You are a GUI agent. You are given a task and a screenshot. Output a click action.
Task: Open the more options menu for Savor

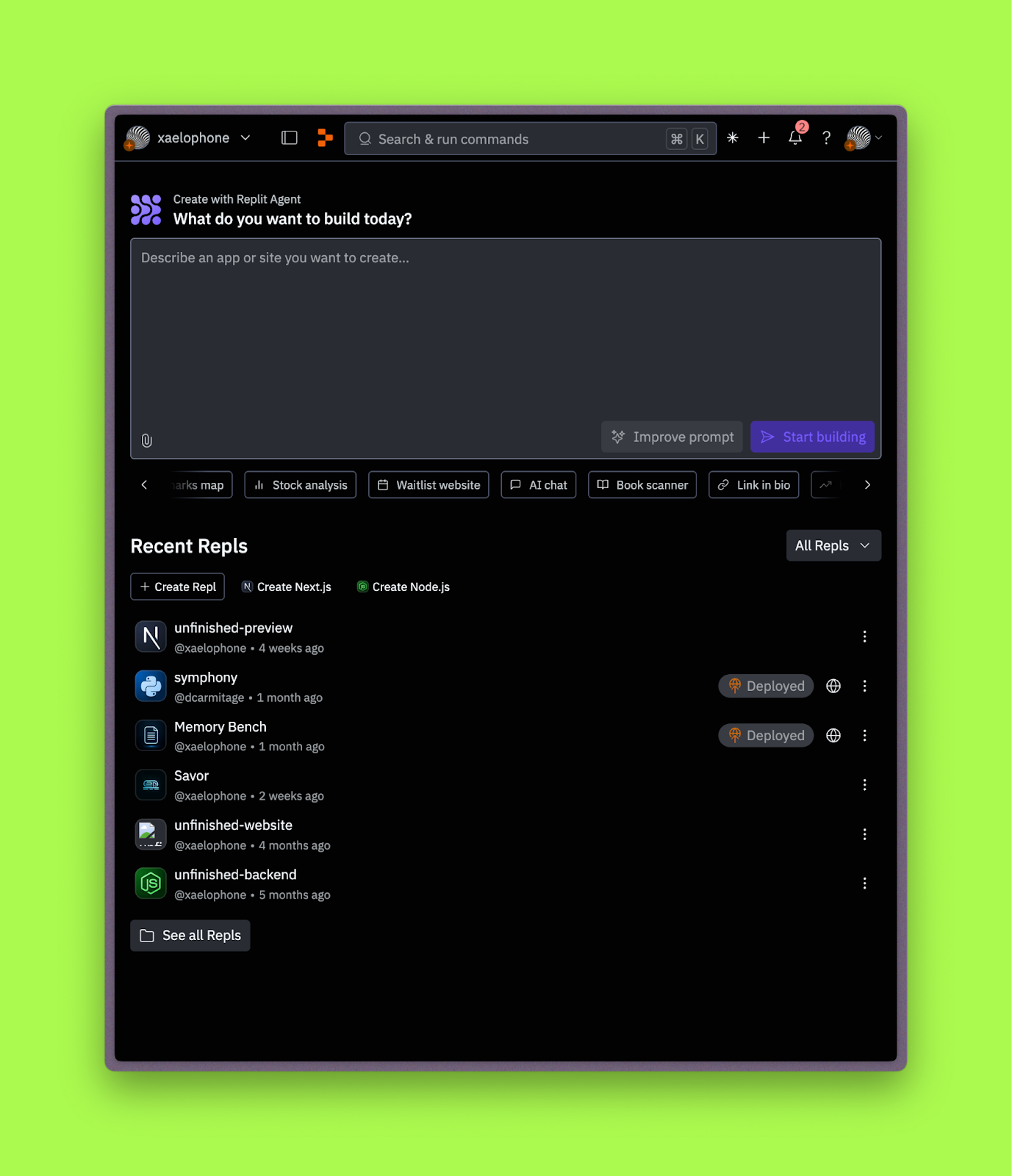(x=864, y=785)
